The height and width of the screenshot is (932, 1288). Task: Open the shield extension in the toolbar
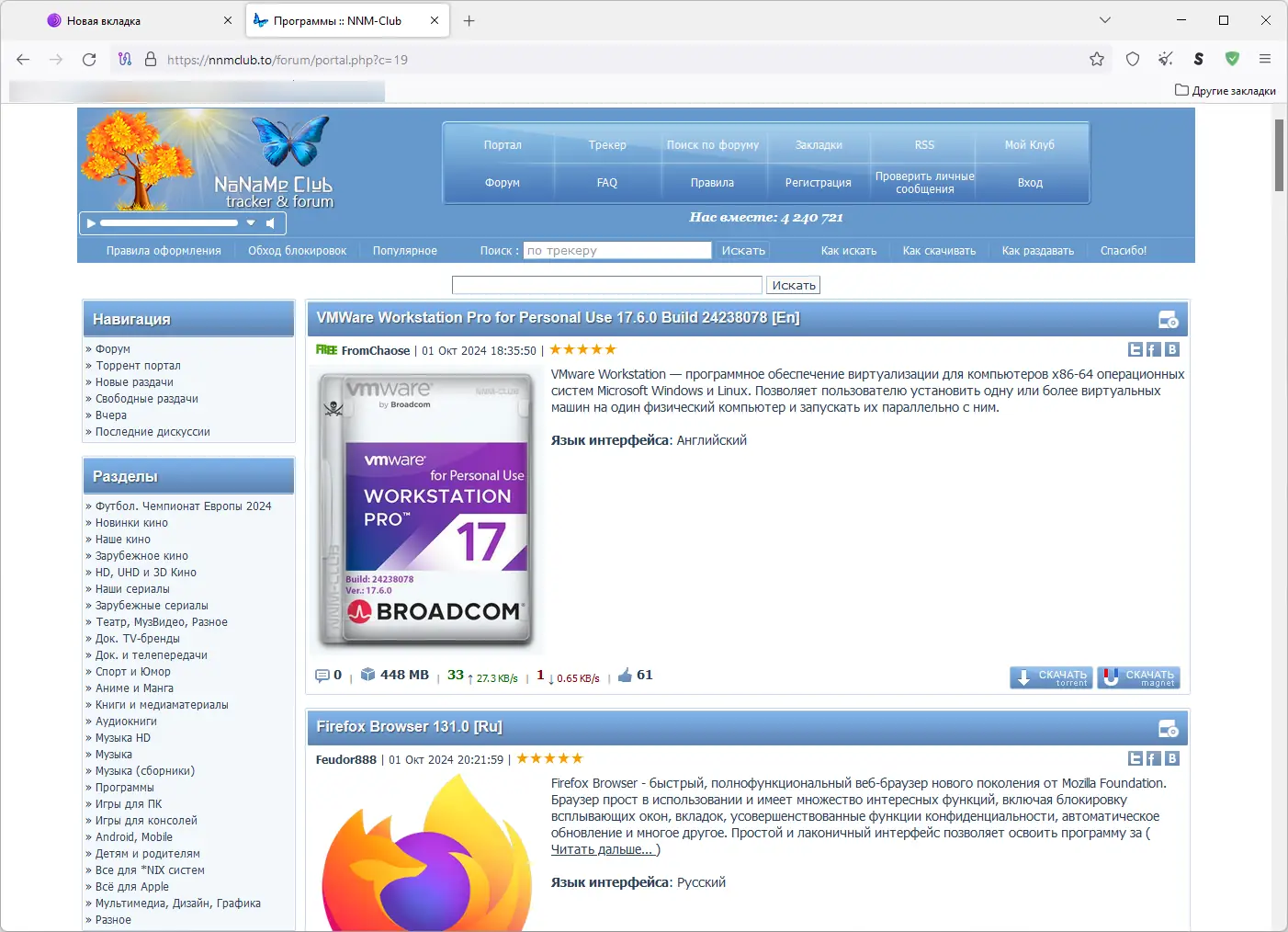pyautogui.click(x=1133, y=60)
